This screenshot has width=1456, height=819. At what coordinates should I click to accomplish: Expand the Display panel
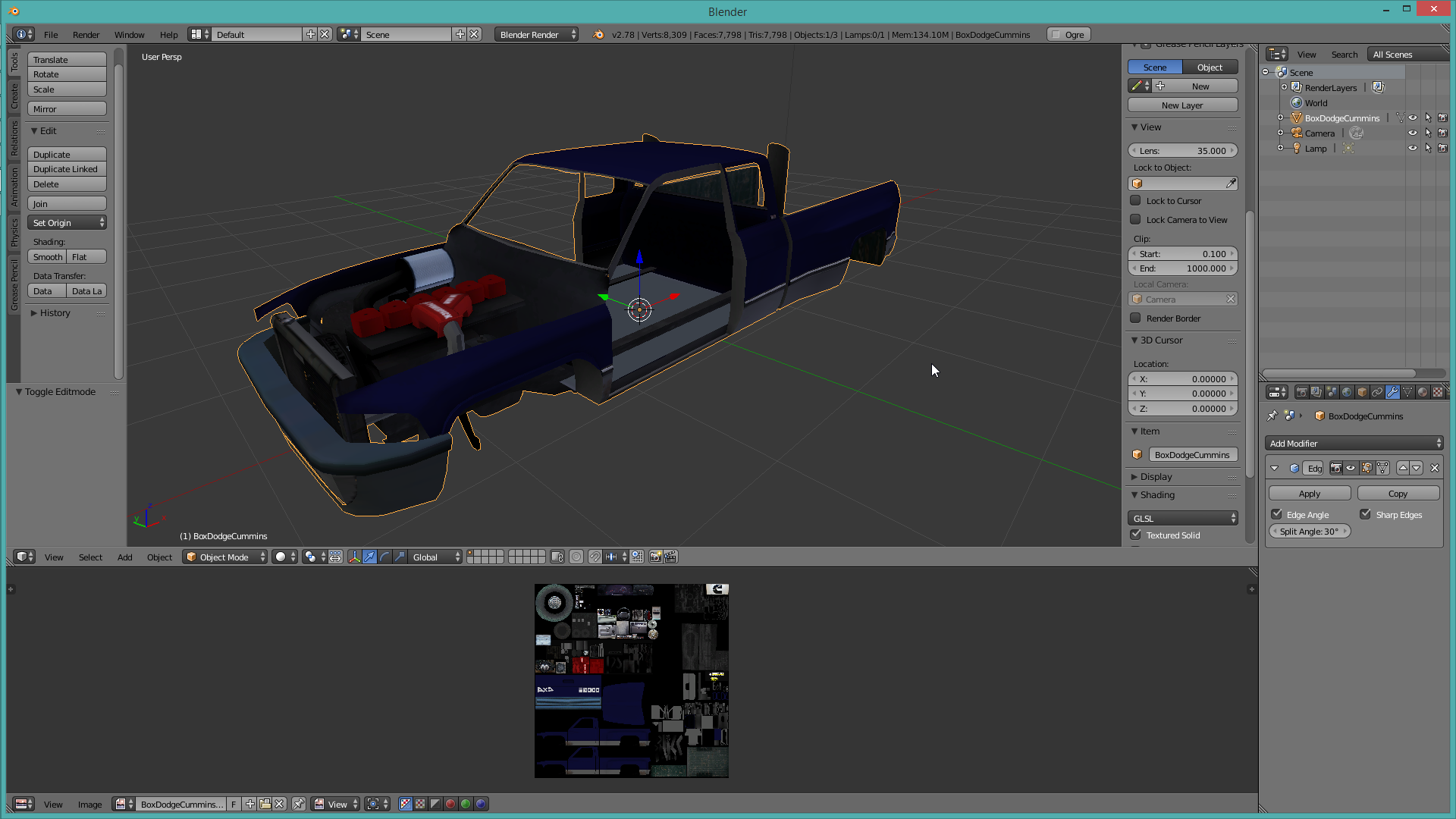(x=1156, y=477)
